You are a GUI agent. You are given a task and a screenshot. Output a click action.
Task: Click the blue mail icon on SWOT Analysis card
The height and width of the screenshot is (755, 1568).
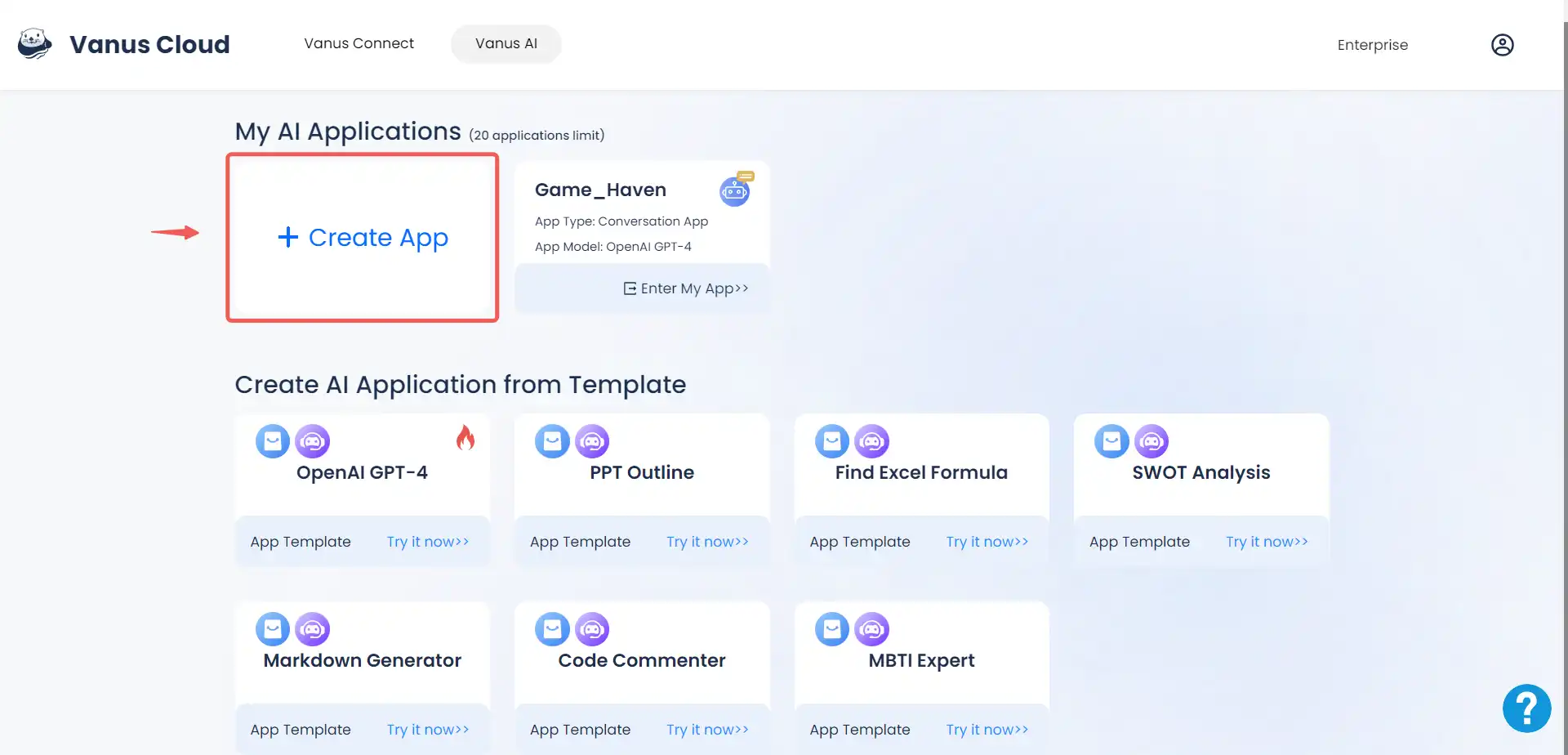[1111, 441]
